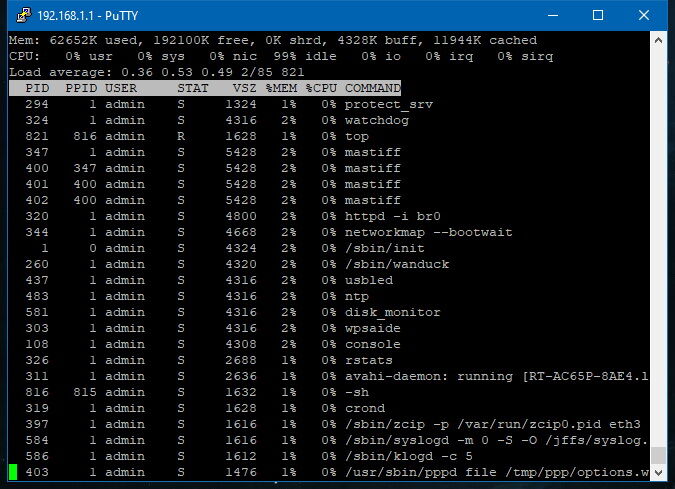Click the VSZ value 4800

241,216
